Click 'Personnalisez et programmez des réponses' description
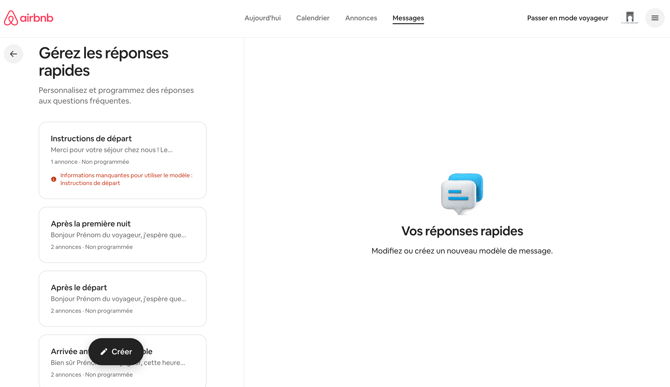Viewport: 670px width, 387px height. pos(116,96)
